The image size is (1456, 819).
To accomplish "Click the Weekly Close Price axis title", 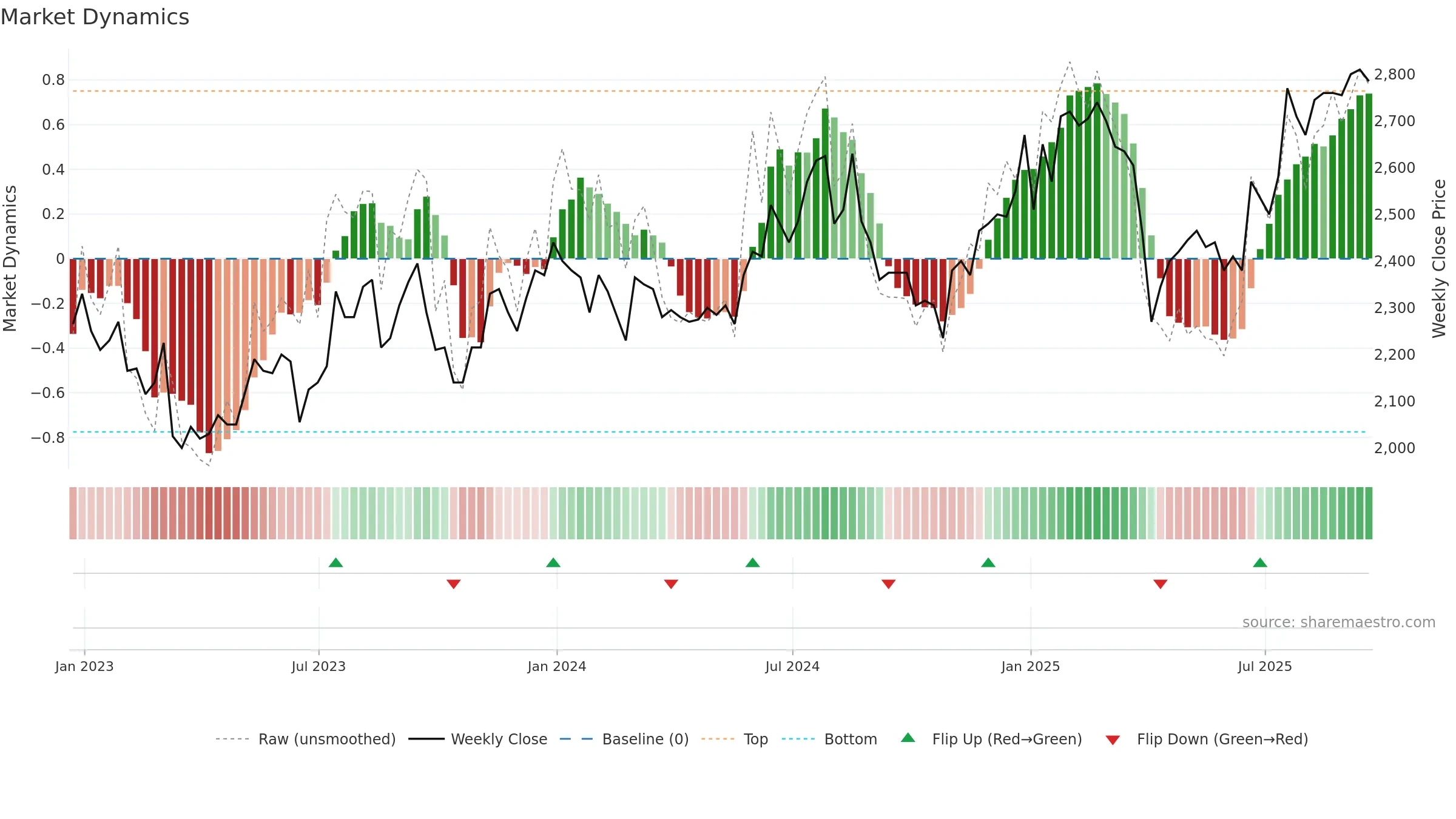I will tap(1439, 258).
